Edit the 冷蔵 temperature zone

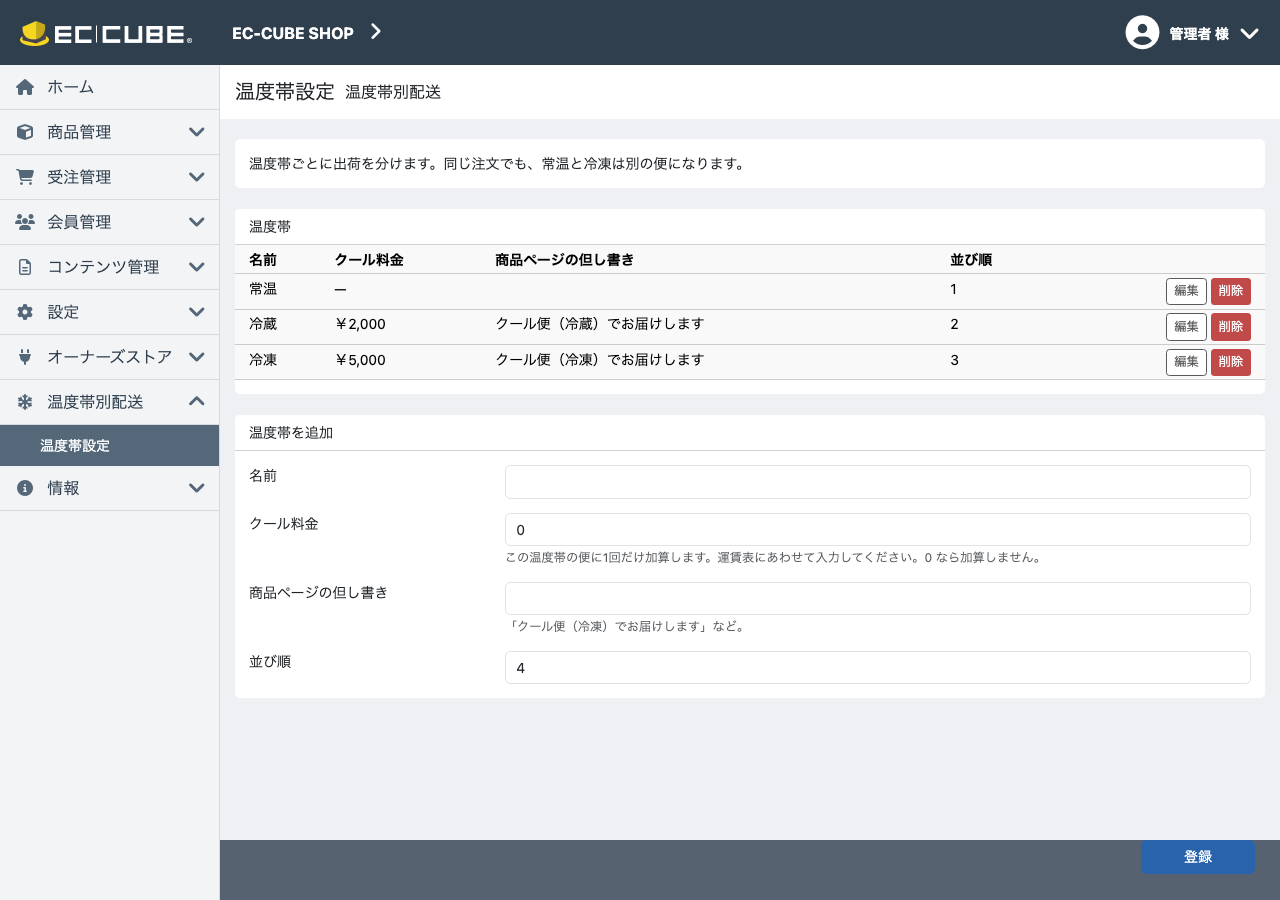point(1186,327)
